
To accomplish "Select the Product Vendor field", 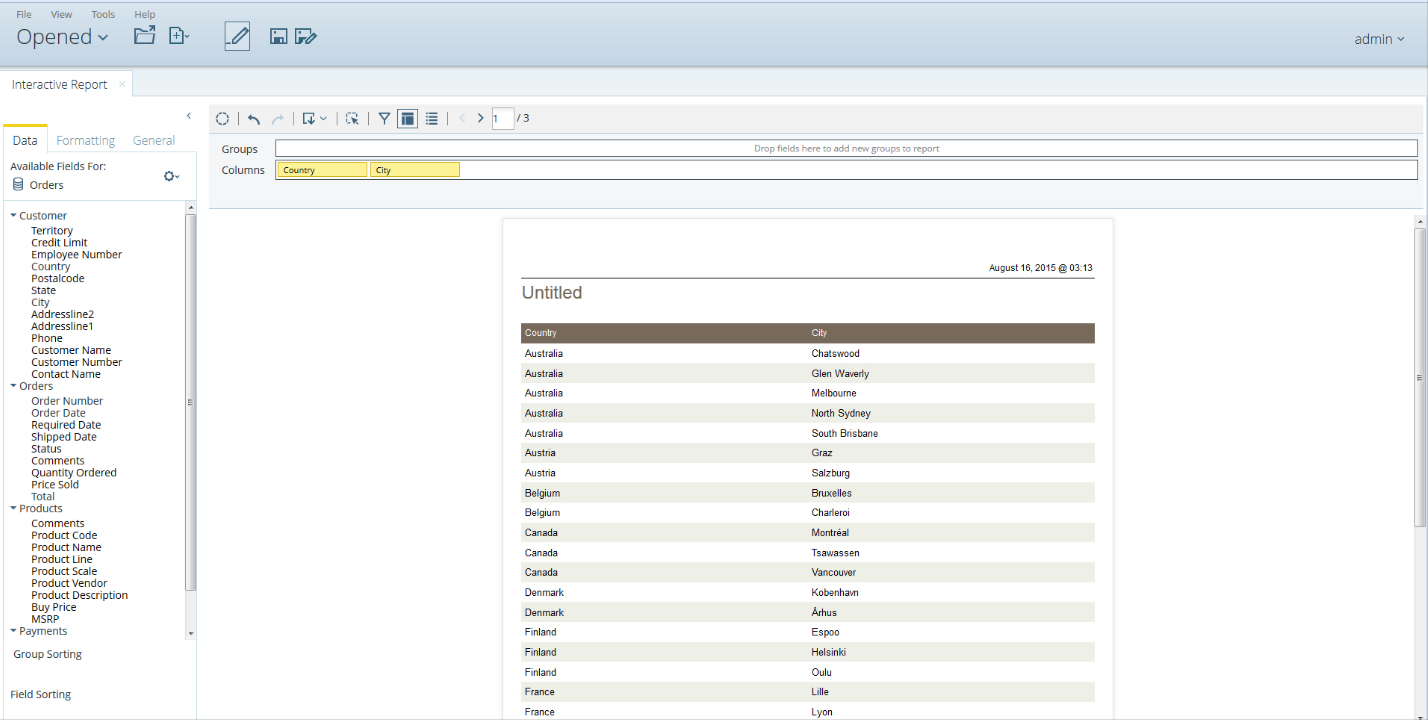I will coord(69,584).
